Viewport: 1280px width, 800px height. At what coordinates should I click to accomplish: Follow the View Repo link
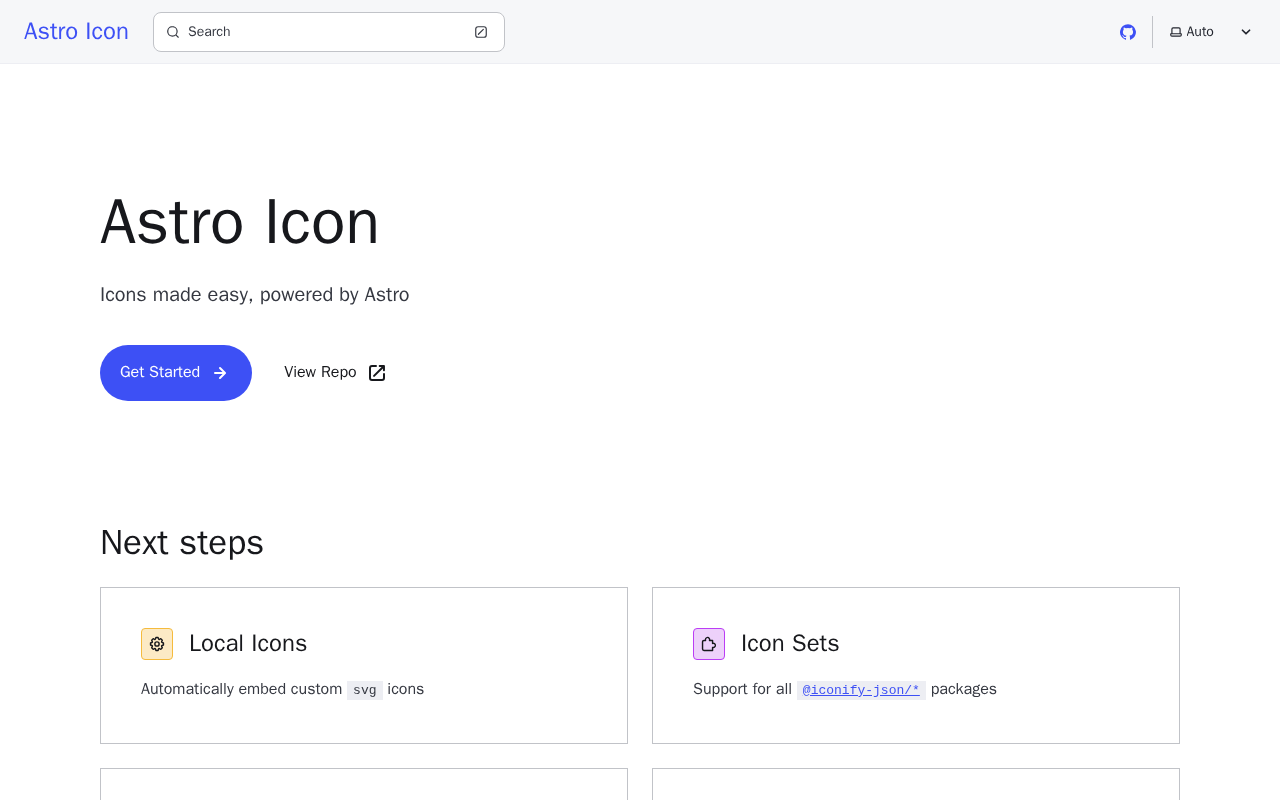coord(320,373)
